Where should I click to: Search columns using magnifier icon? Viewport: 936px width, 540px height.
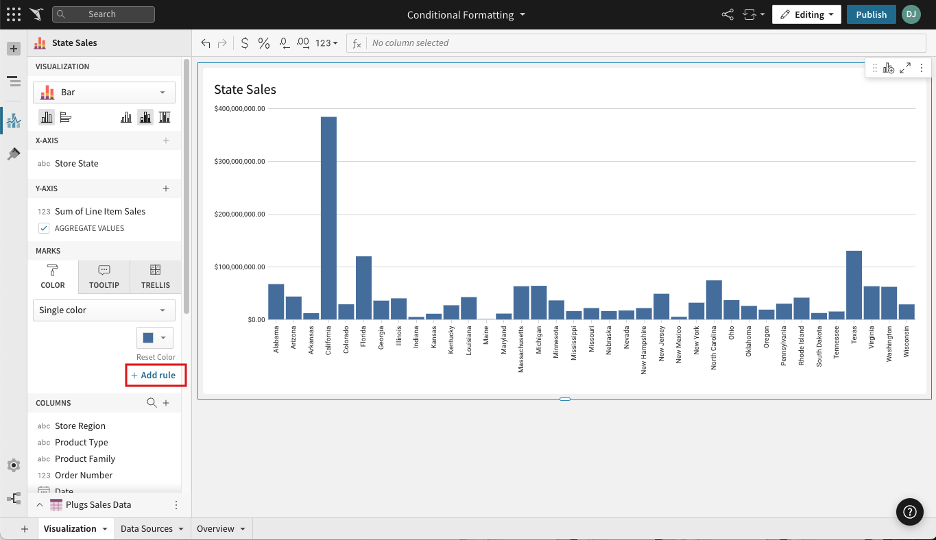[152, 403]
